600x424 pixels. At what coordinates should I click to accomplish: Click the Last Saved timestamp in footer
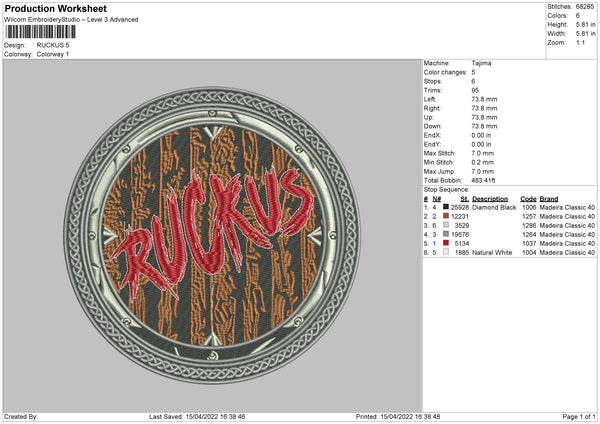pyautogui.click(x=197, y=416)
